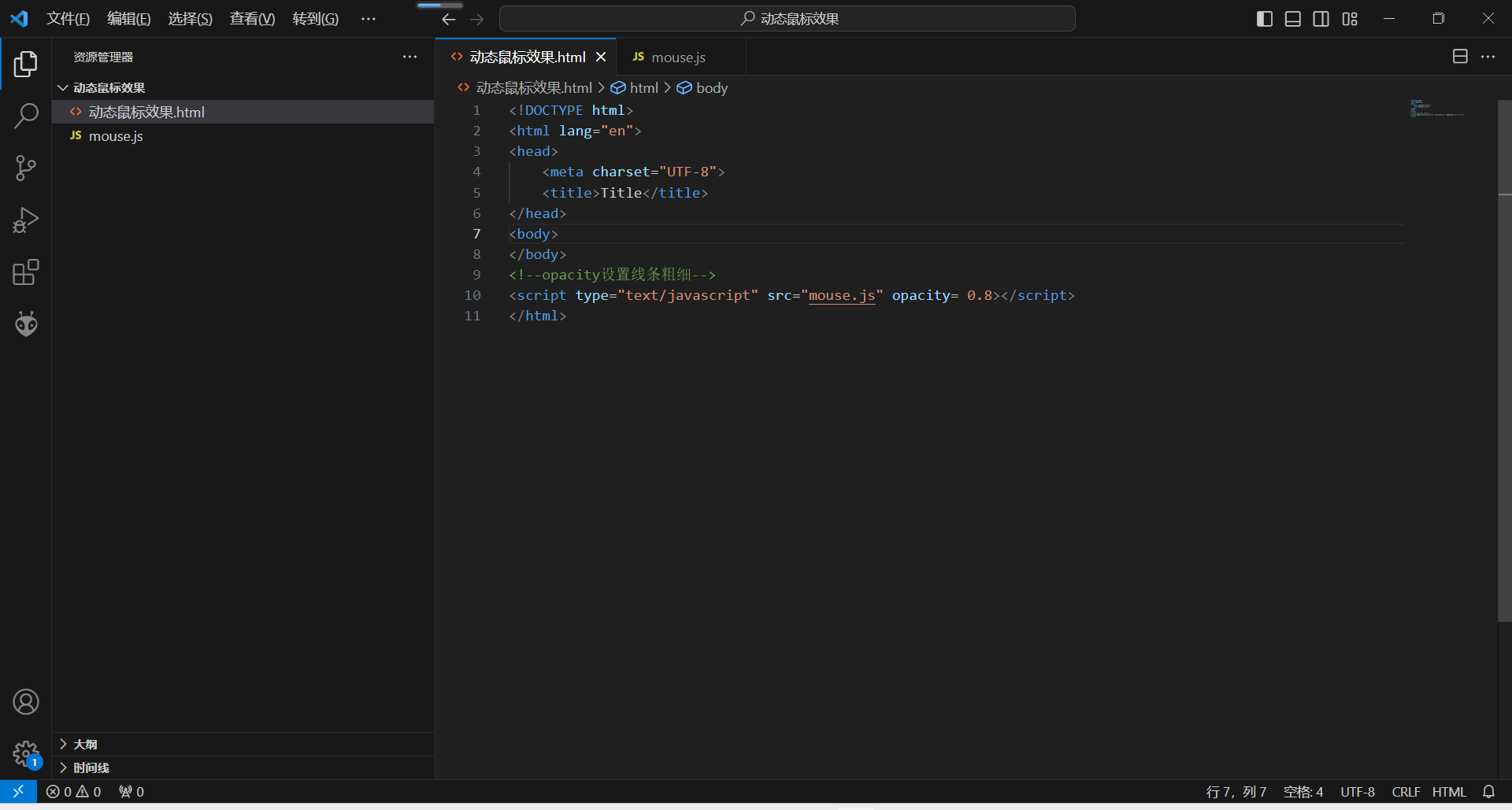Click line number 10 in the gutter
This screenshot has width=1512, height=810.
[x=472, y=295]
